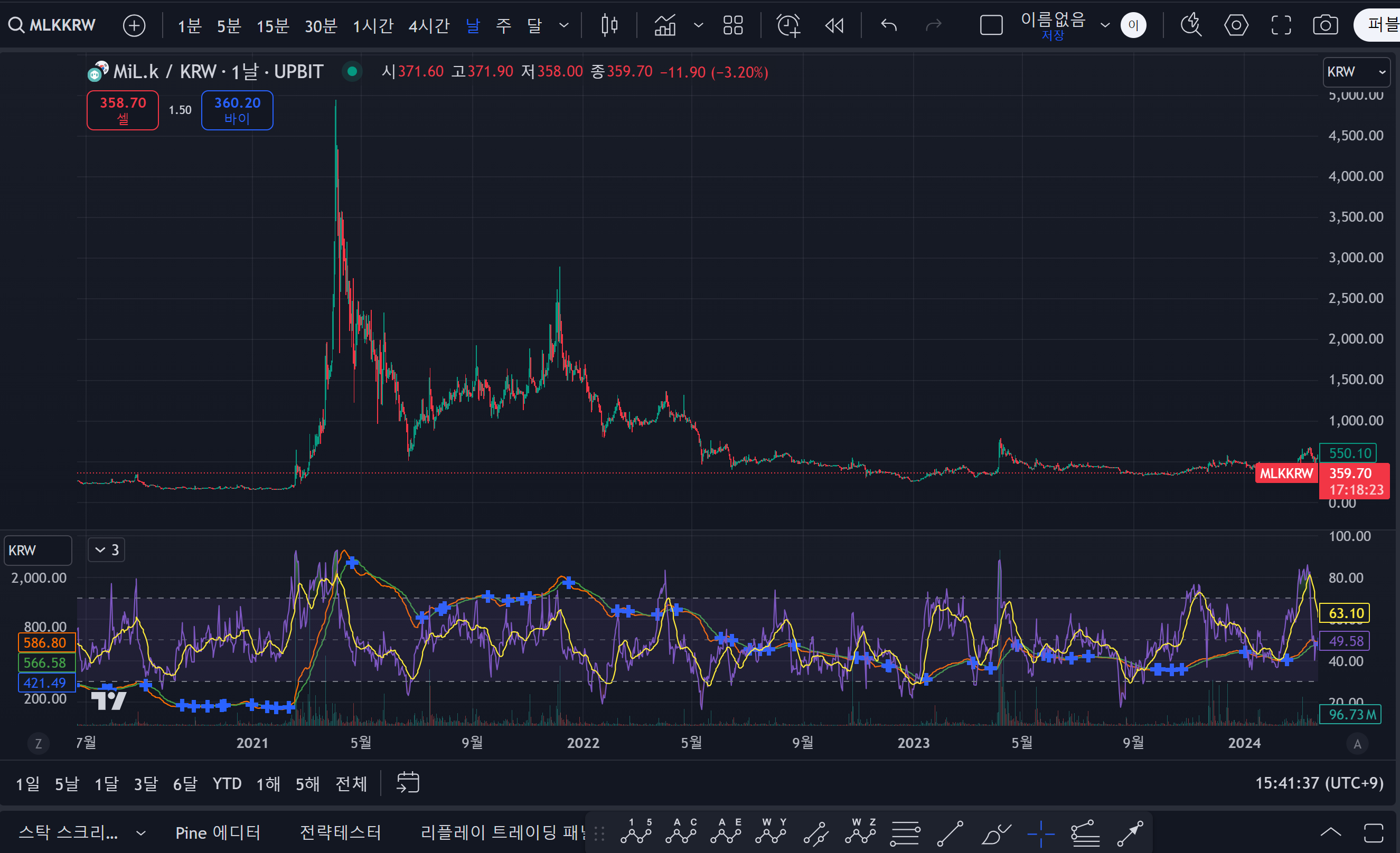Open the KRW dropdown in indicator pane

click(x=38, y=551)
